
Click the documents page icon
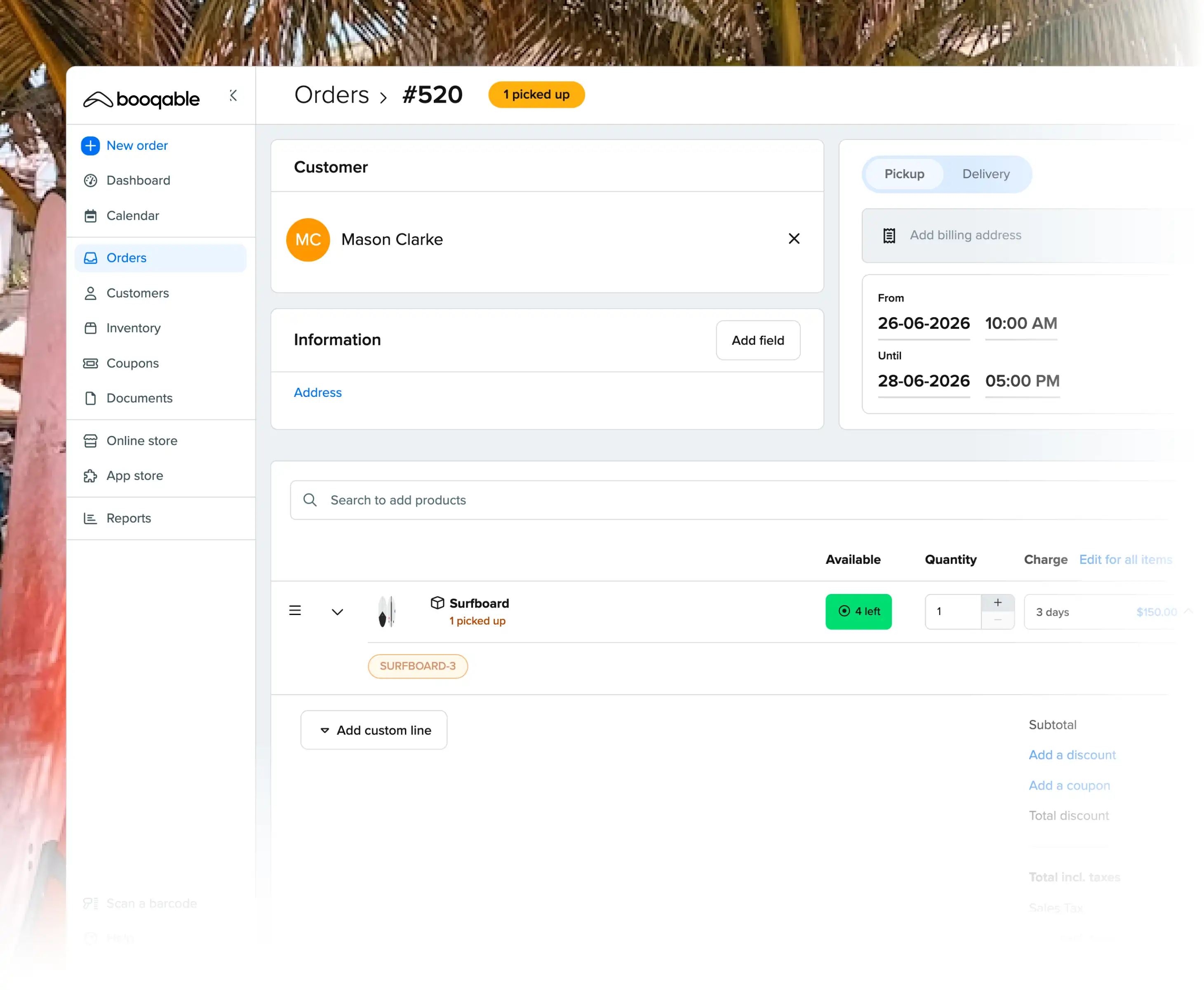click(x=90, y=398)
